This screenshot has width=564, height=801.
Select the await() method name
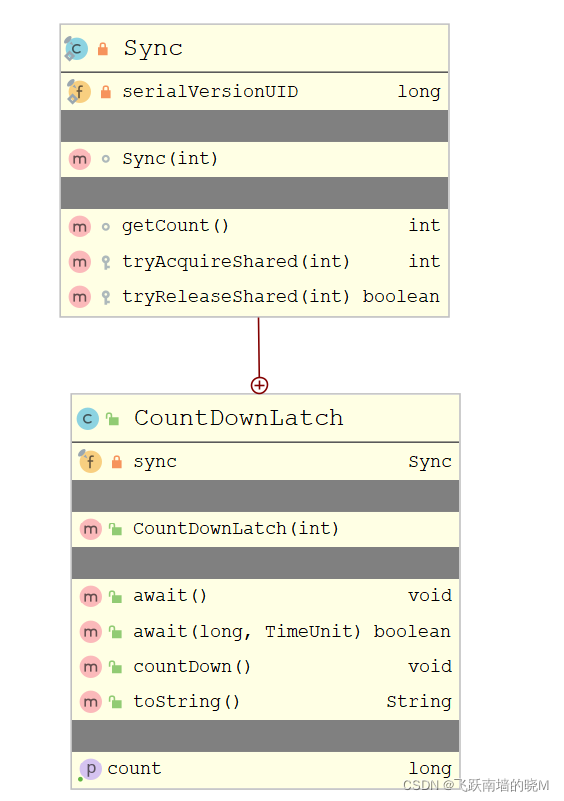171,597
